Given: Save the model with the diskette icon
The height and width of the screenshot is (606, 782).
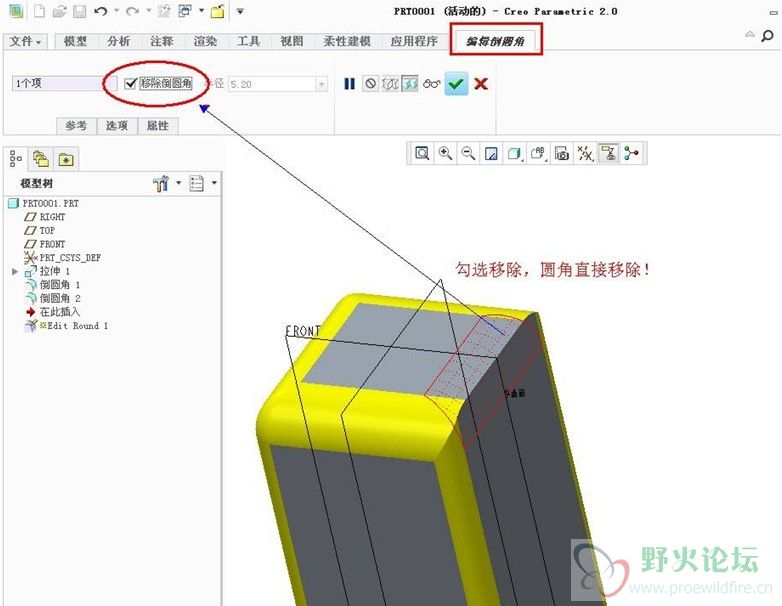Looking at the screenshot, I should (x=80, y=11).
